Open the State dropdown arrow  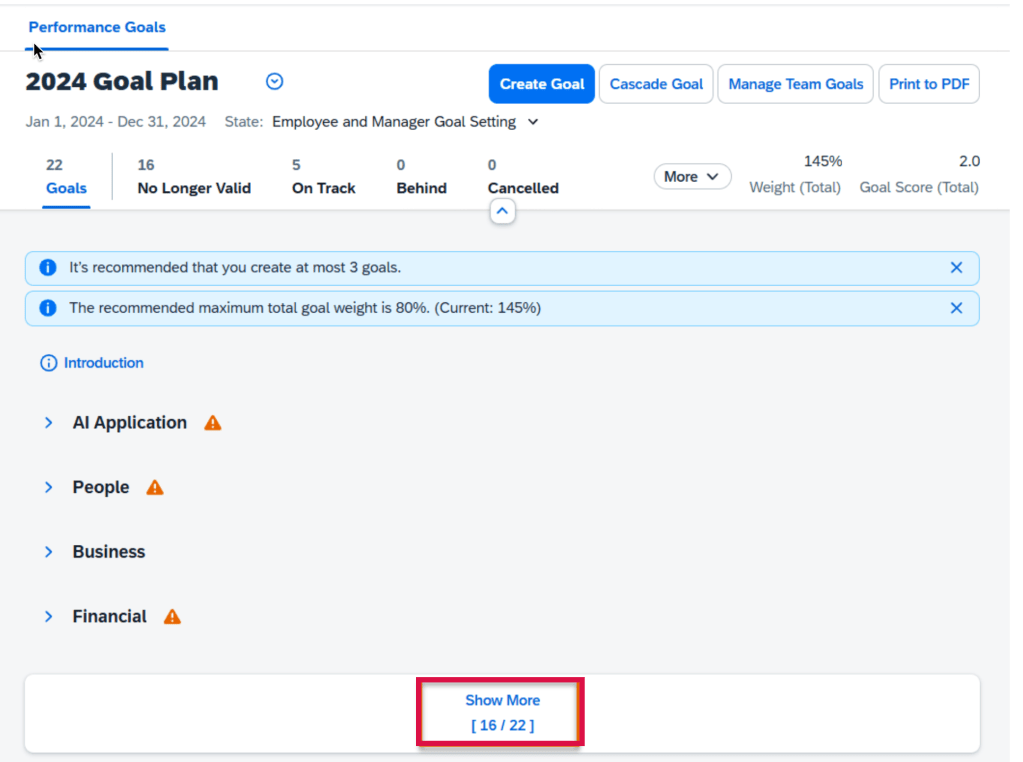(533, 122)
